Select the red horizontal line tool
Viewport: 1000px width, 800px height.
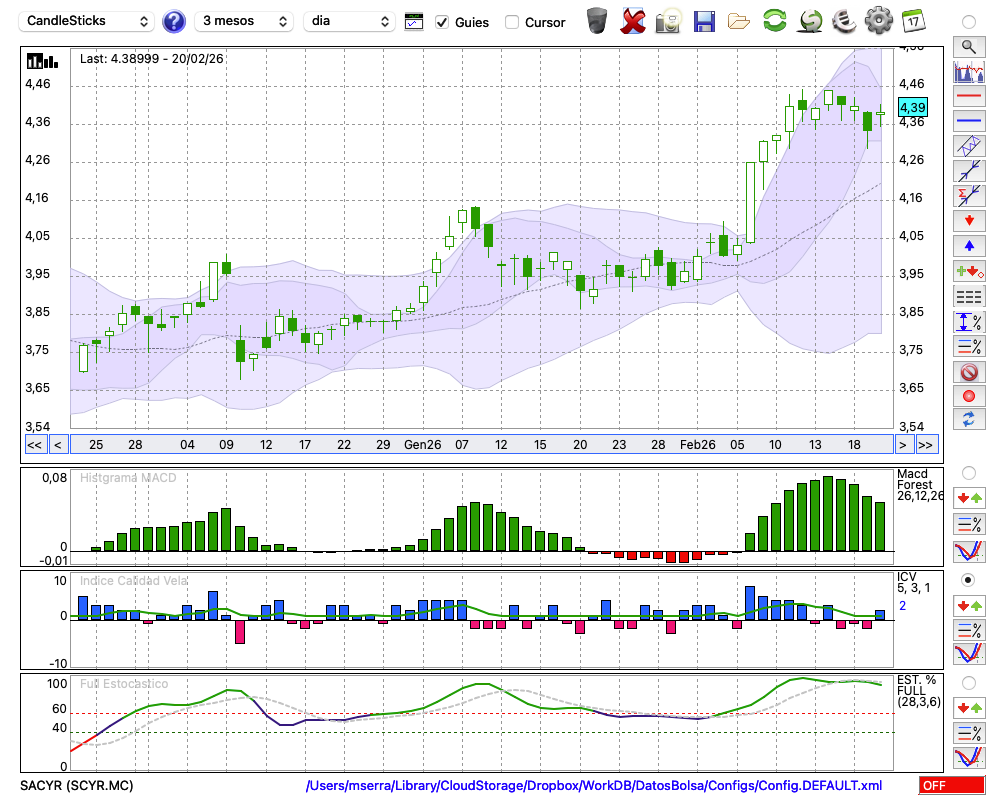(x=968, y=96)
